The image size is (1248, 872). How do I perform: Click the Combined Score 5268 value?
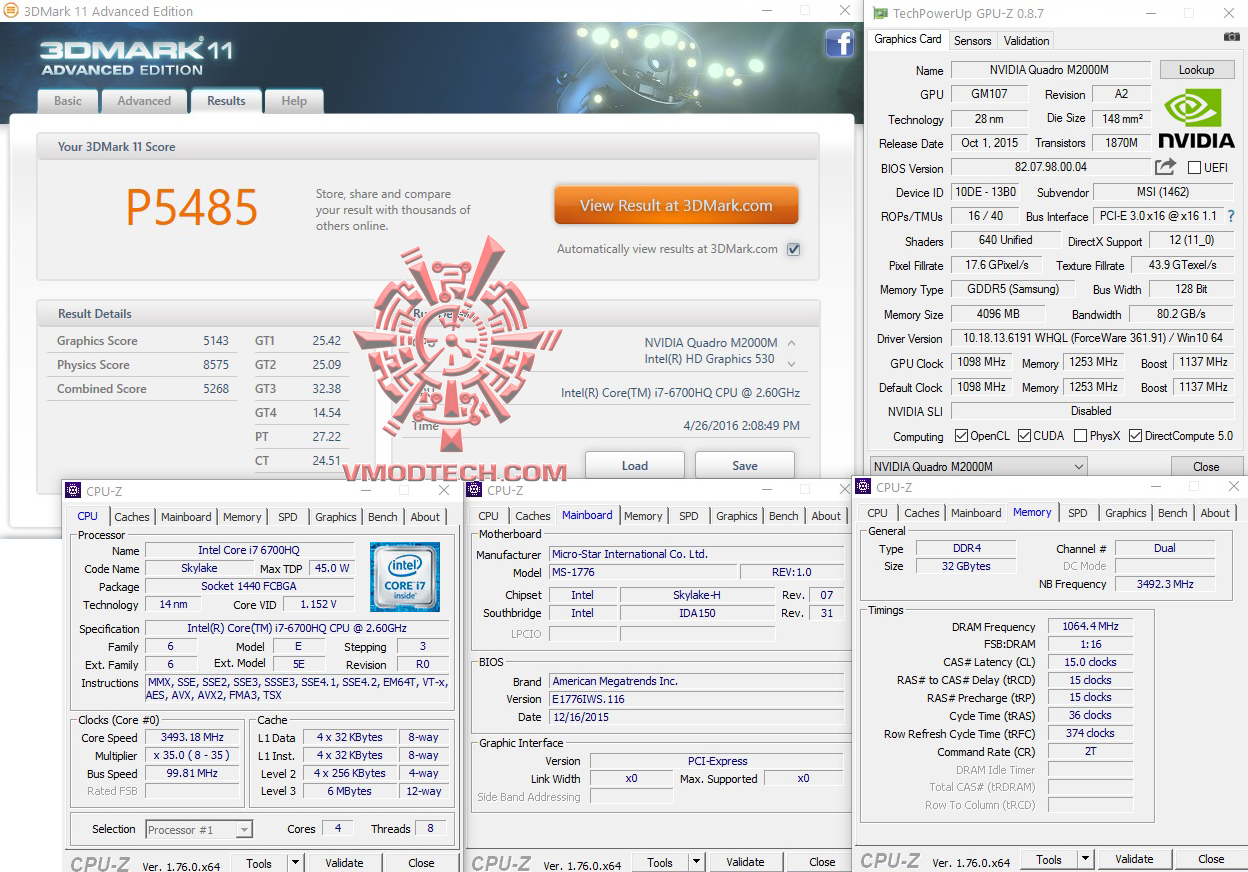pos(216,389)
